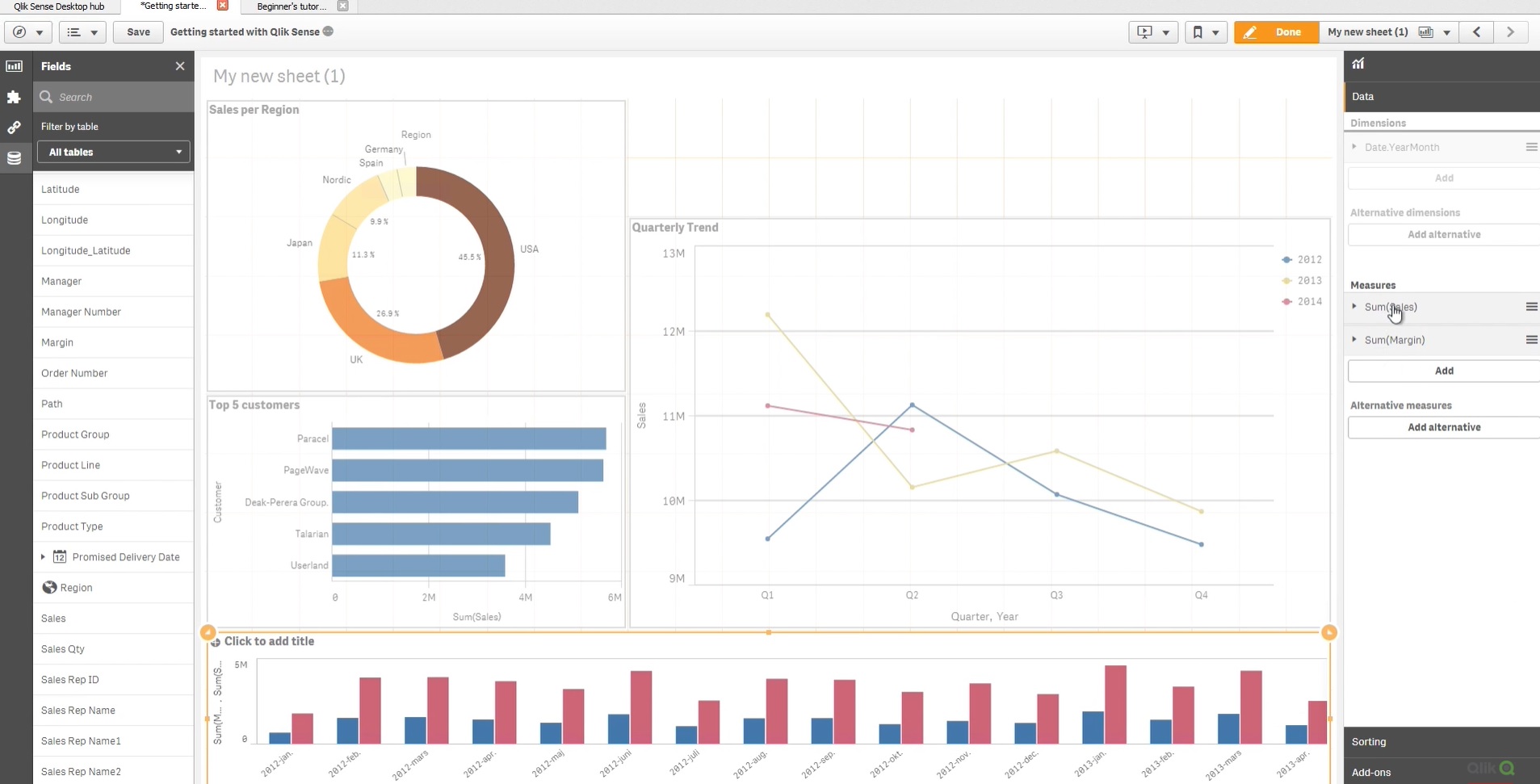Image resolution: width=1540 pixels, height=784 pixels.
Task: Open the Master items link panel
Action: (x=15, y=128)
